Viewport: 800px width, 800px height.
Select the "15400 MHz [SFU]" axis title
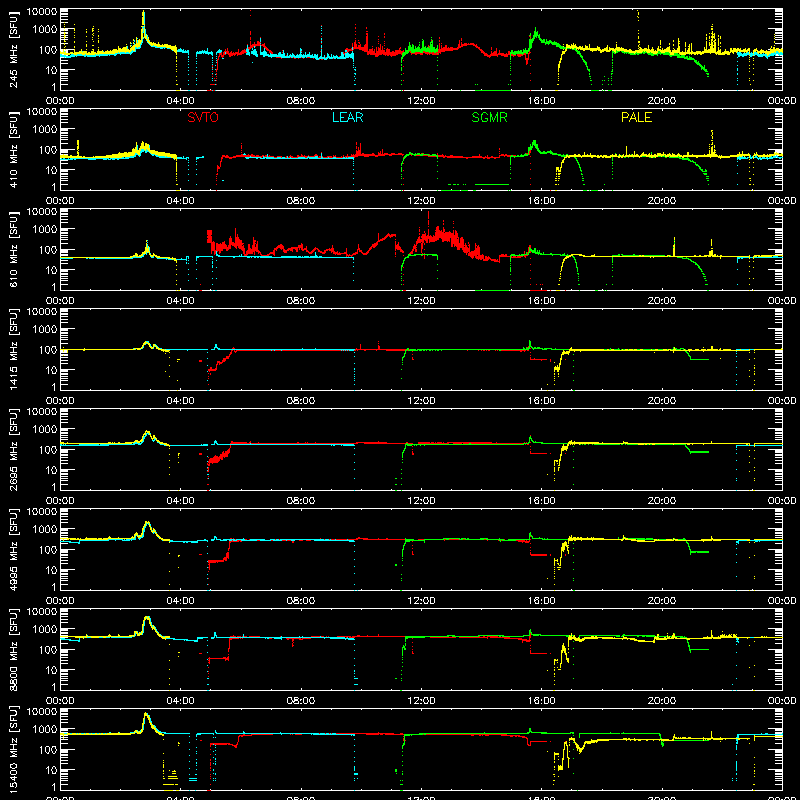point(14,749)
